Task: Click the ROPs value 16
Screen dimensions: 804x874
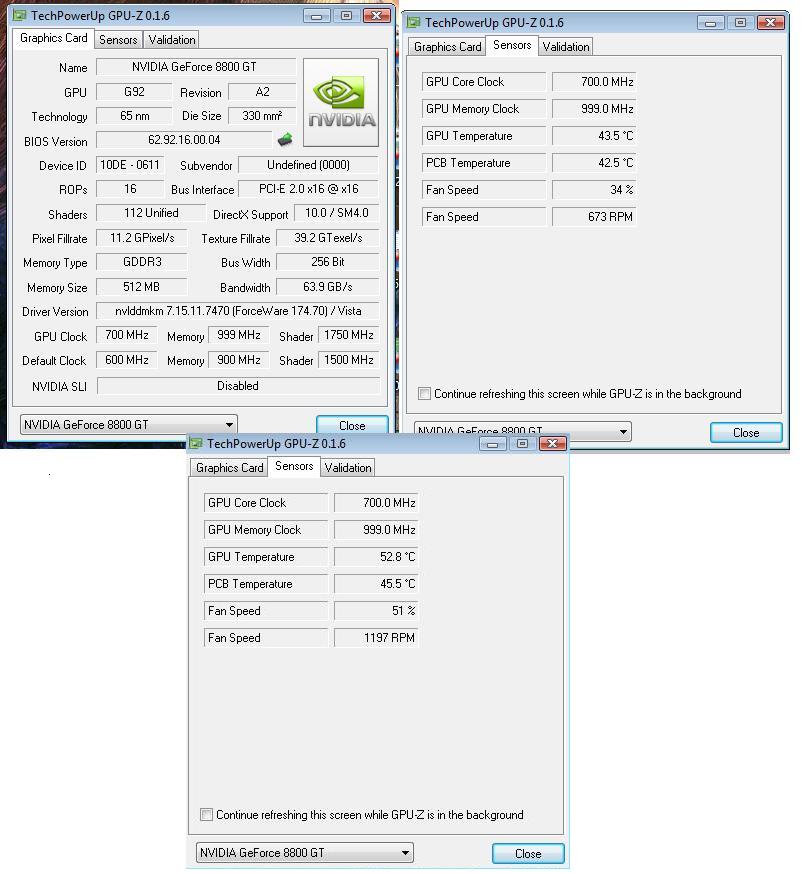Action: pos(130,188)
